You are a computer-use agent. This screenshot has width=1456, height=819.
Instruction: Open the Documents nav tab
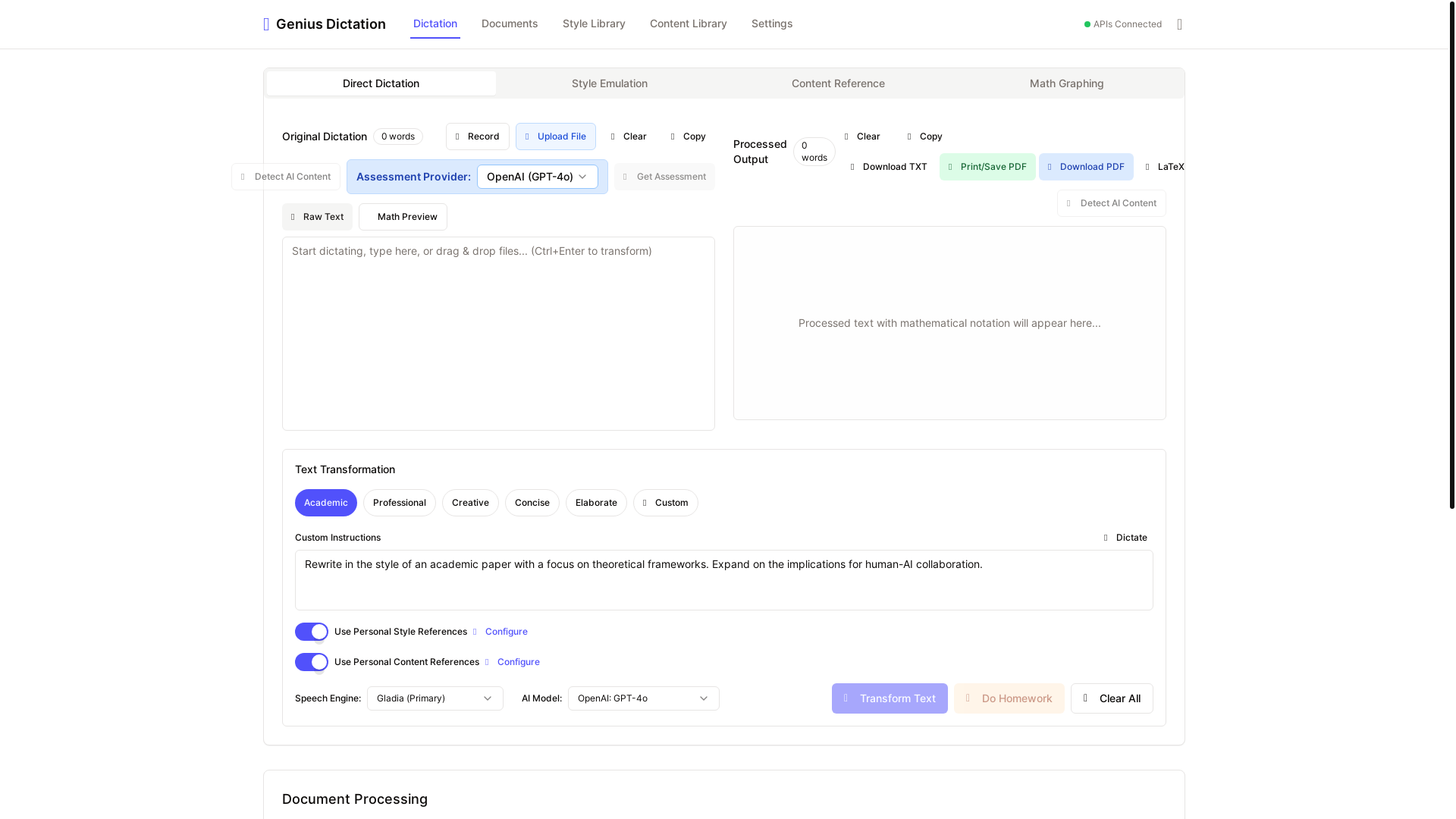(x=510, y=24)
